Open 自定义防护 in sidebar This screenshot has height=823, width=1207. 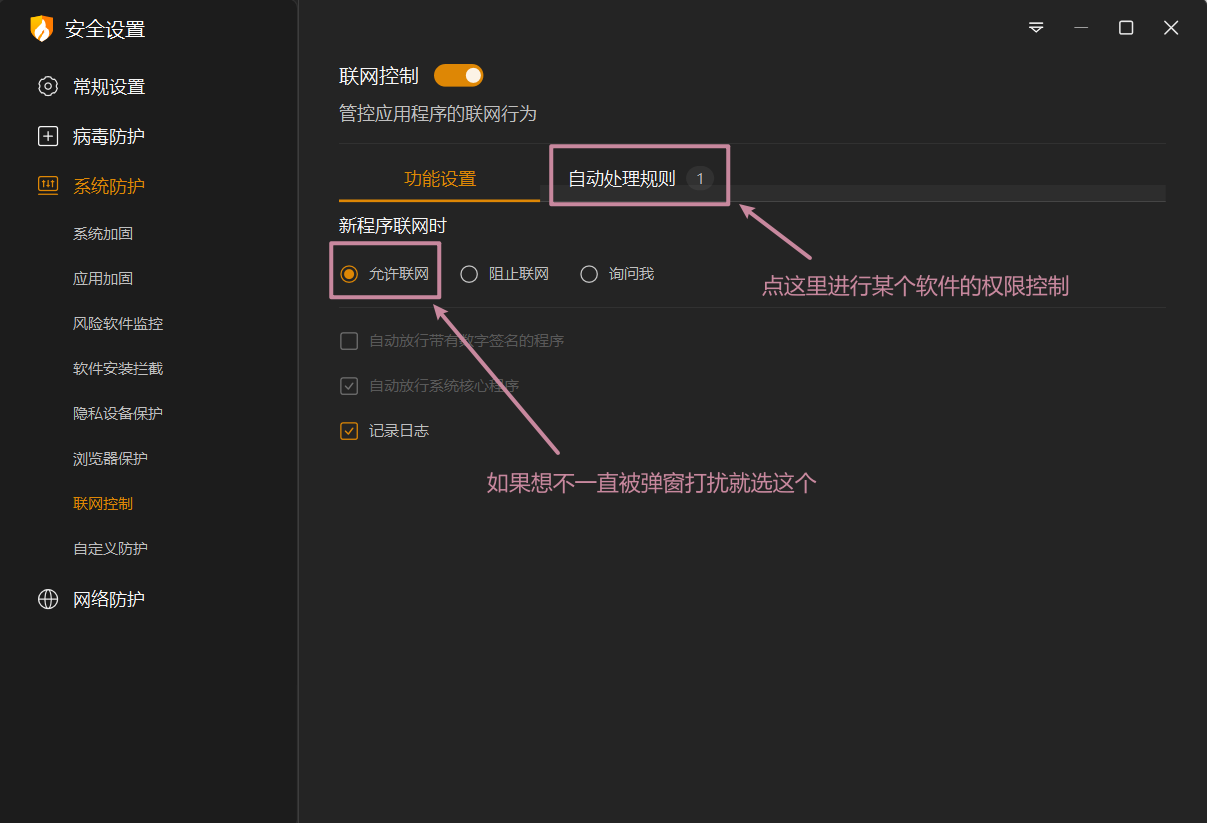110,549
